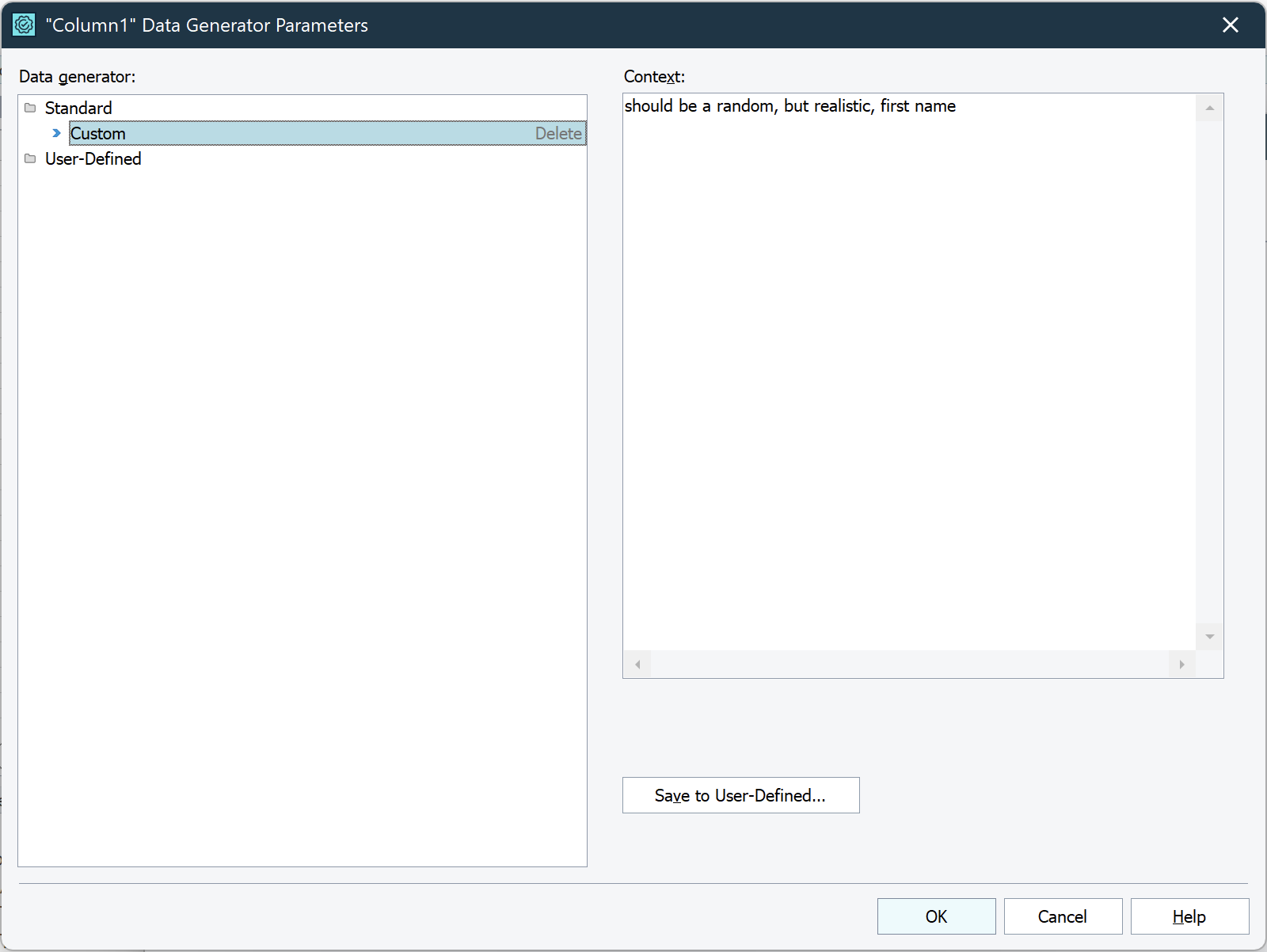Click the User-Defined folder icon
This screenshot has width=1267, height=952.
(30, 158)
